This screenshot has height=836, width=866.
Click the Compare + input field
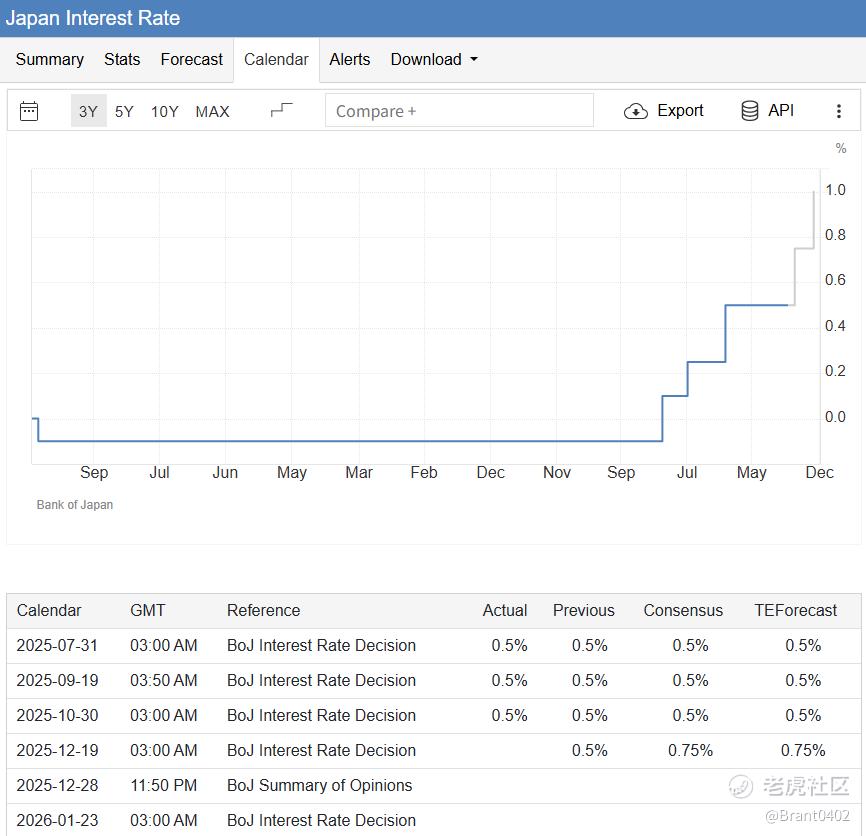(x=459, y=111)
